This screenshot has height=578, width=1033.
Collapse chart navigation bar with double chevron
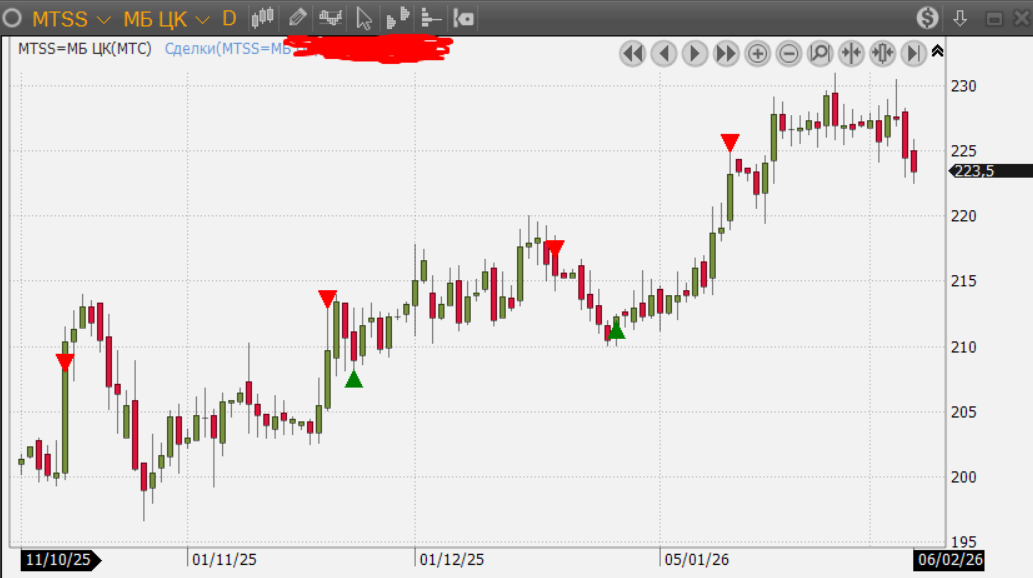click(937, 51)
